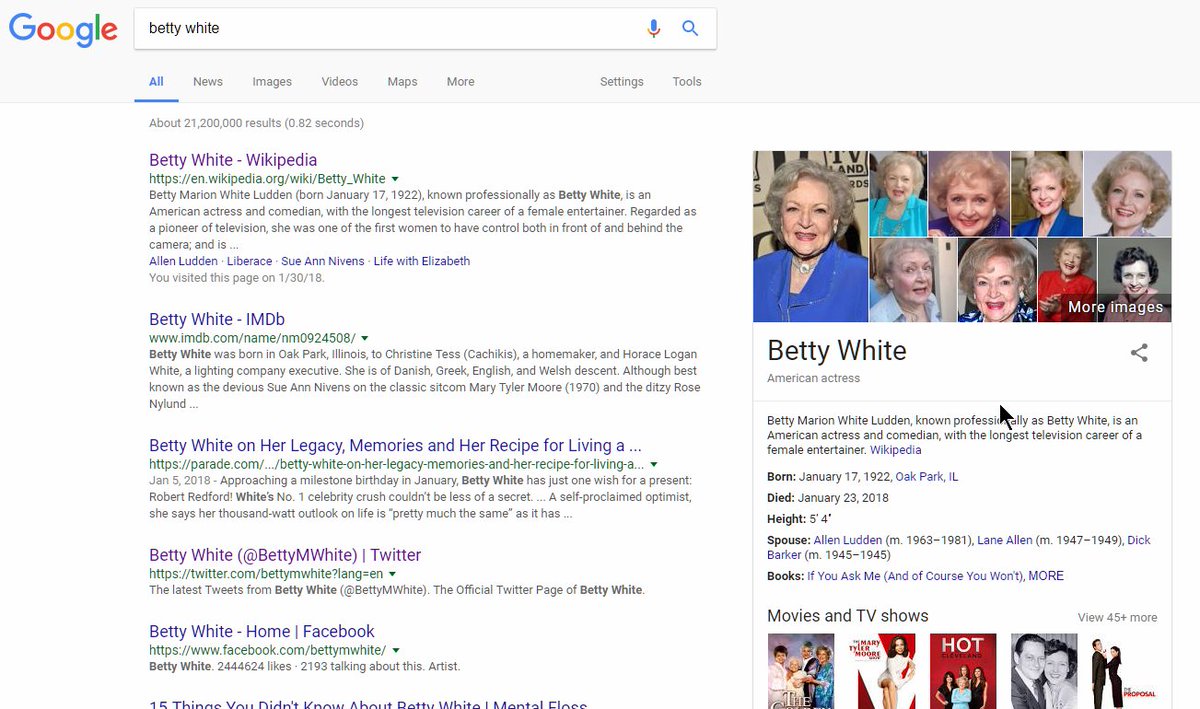The height and width of the screenshot is (709, 1200).
Task: Open Betty White - Wikipedia result
Action: point(233,160)
